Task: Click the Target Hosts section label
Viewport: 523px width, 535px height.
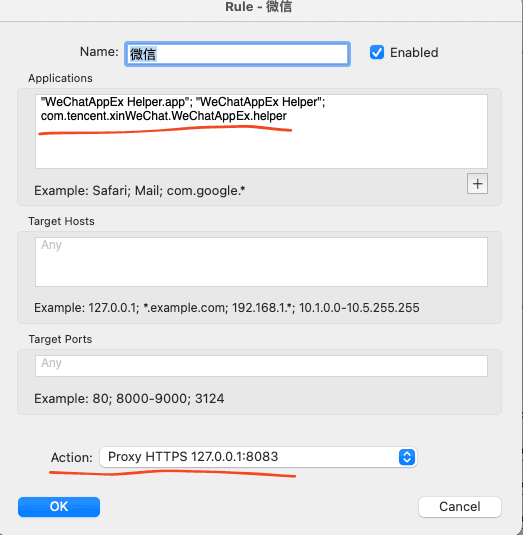Action: (61, 221)
